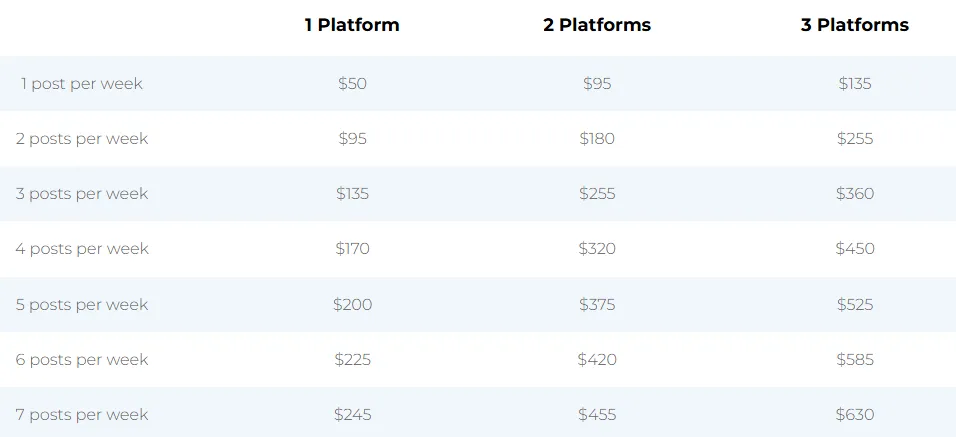The image size is (956, 437).
Task: Click the 1 Platform column header
Action: tap(352, 25)
